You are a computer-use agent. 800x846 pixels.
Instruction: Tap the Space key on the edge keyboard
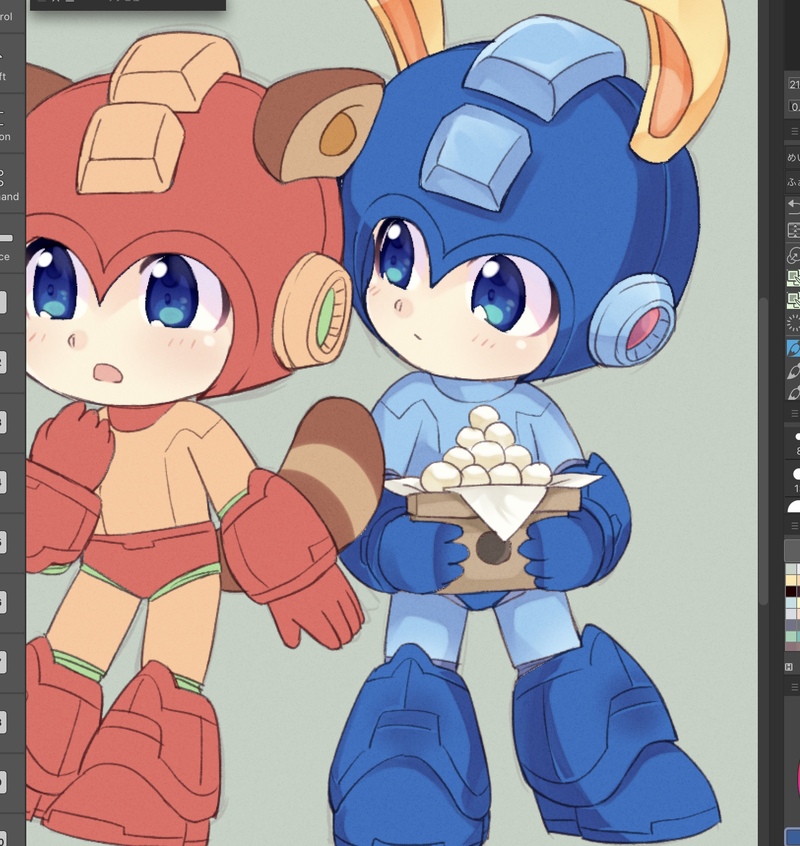[12, 243]
